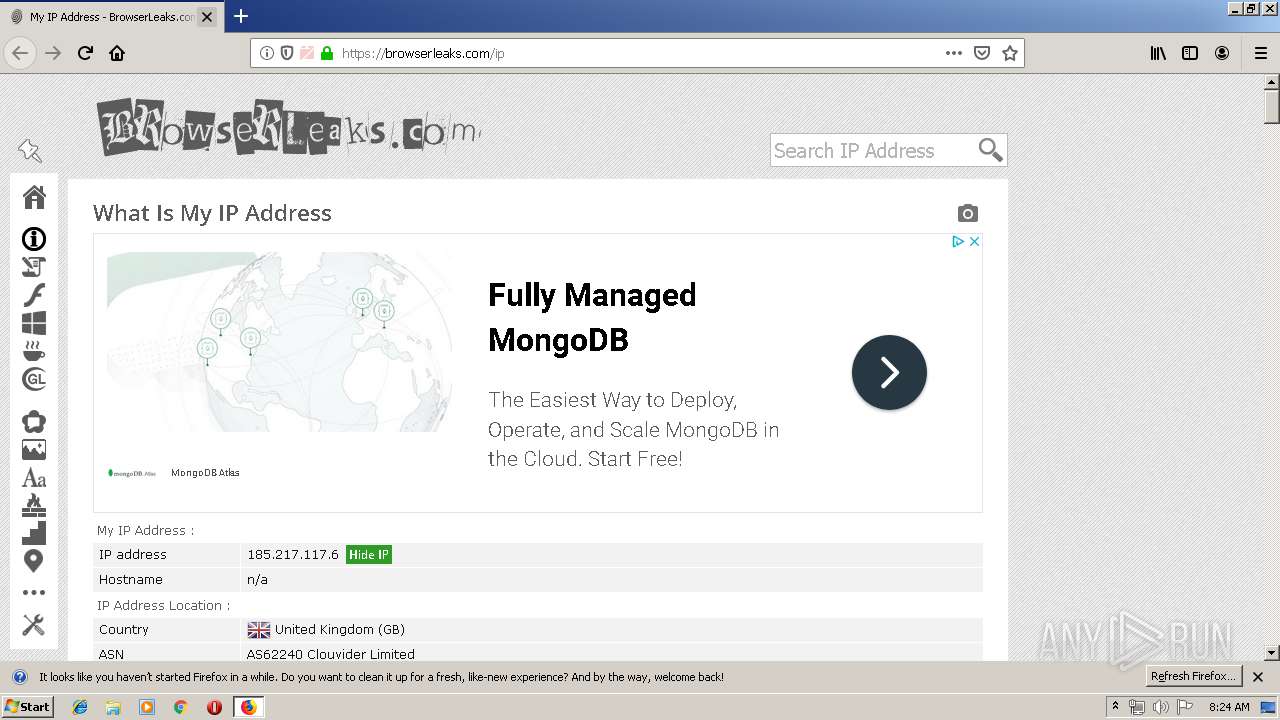Dismiss the Firefox notification bar
The image size is (1280, 720).
tap(1258, 677)
